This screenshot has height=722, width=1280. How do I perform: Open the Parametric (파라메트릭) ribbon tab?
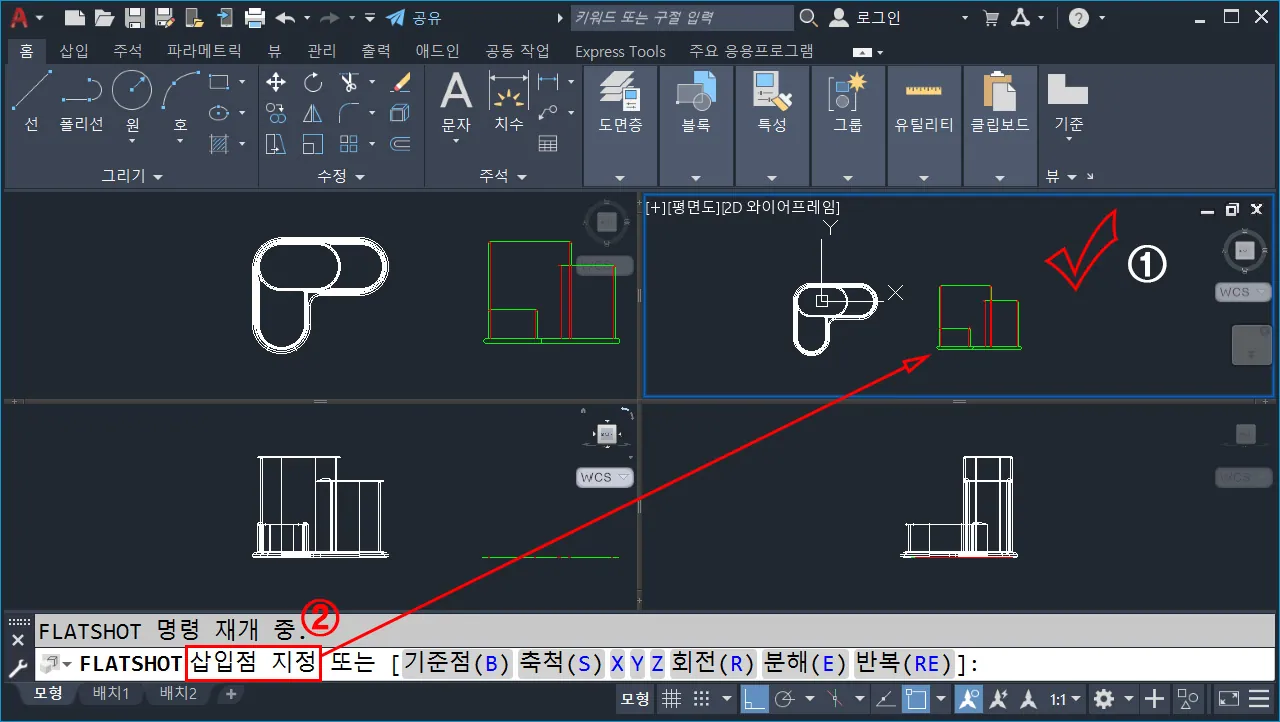[204, 51]
